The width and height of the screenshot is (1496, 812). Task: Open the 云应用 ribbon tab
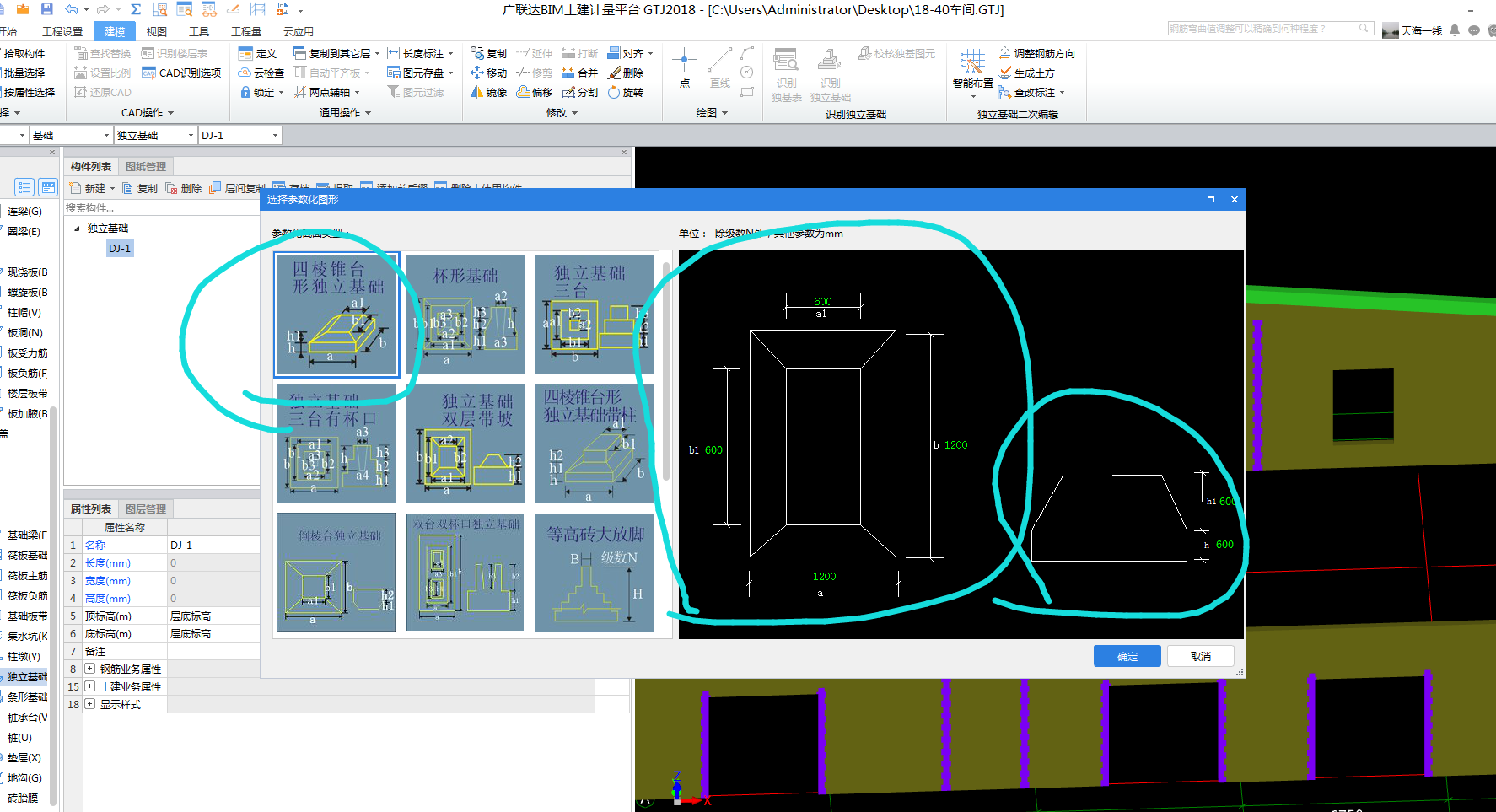point(299,31)
